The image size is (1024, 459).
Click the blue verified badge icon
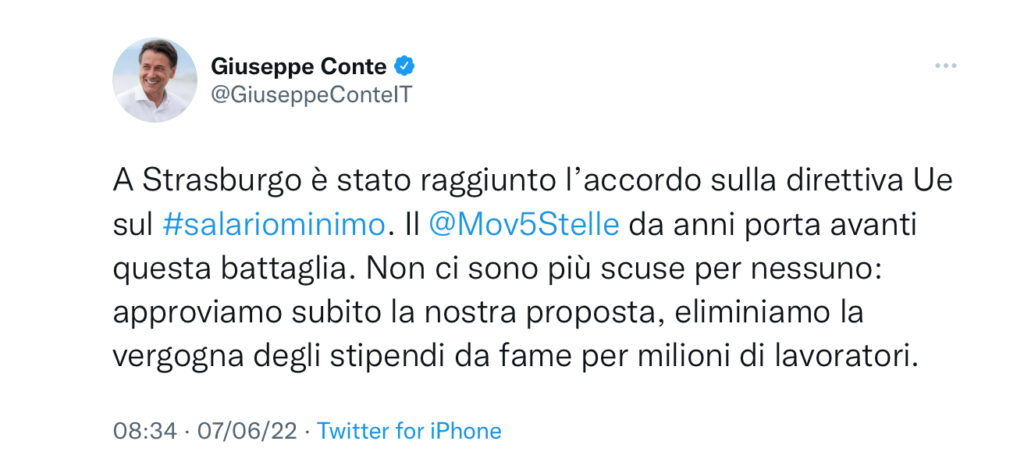[x=404, y=65]
